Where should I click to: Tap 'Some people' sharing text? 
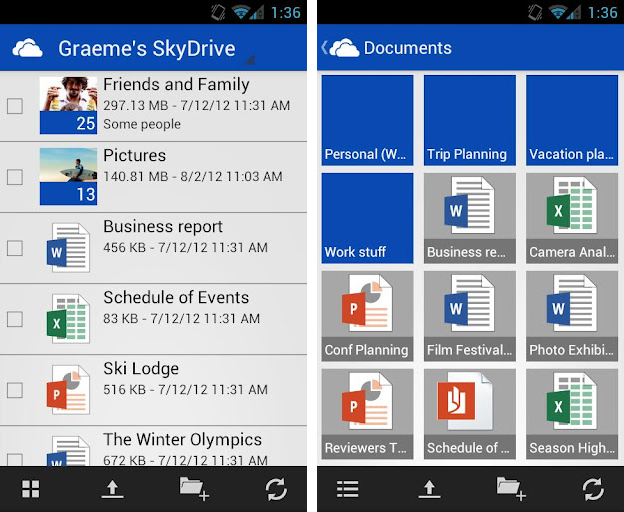click(142, 124)
